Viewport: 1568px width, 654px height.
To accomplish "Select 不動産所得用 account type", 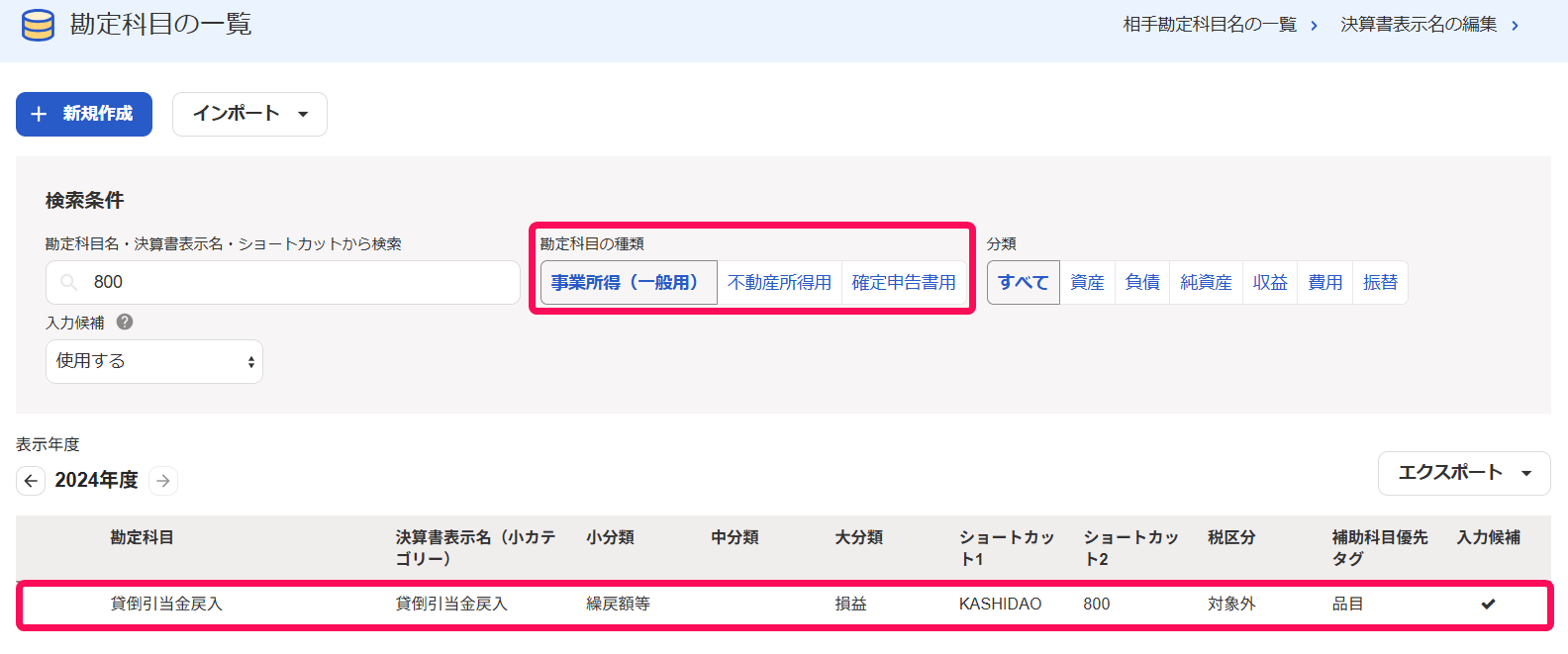I will coord(780,283).
